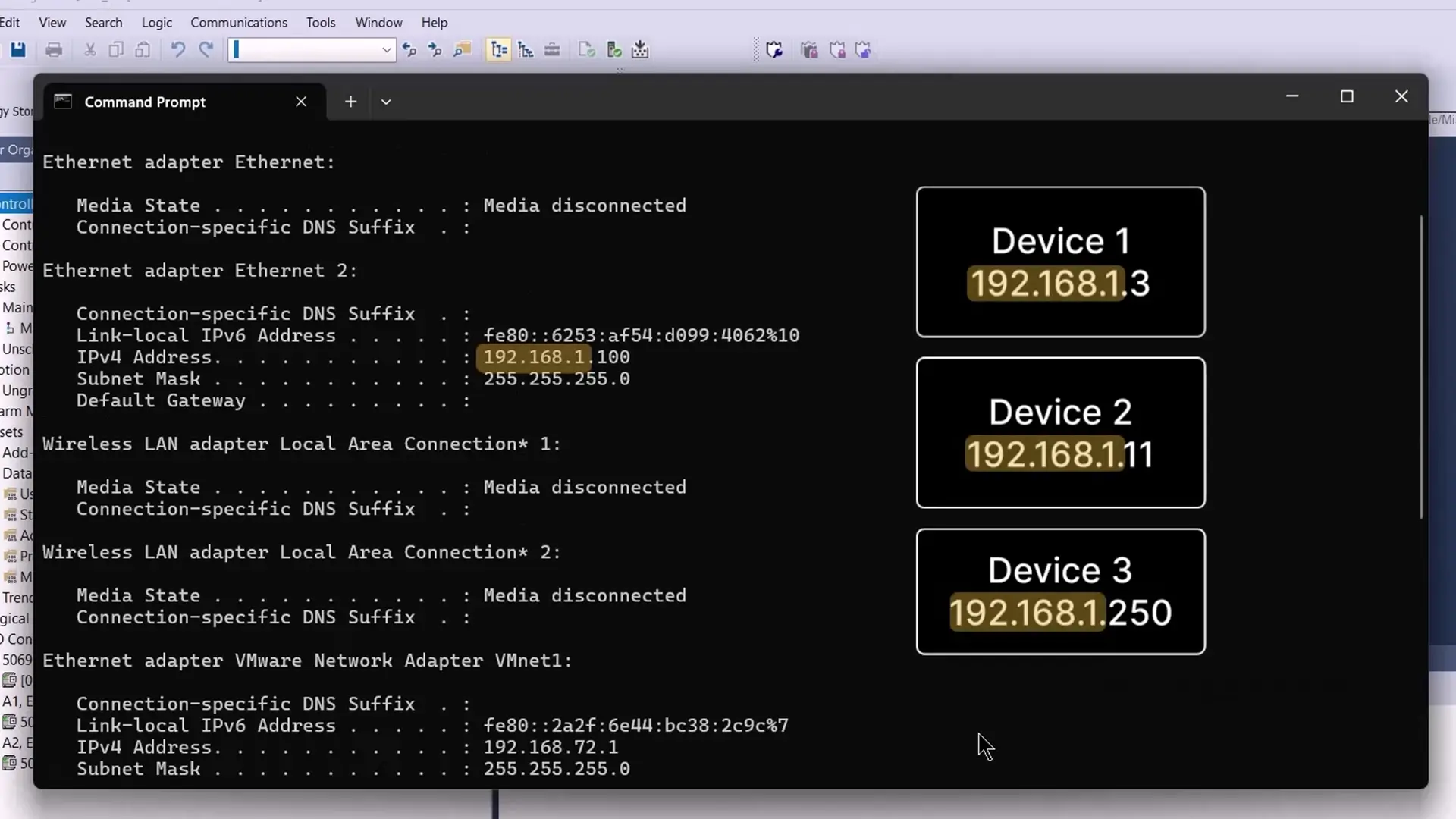Open the Toolbox briefcase icon
Viewport: 1456px width, 819px height.
click(552, 50)
